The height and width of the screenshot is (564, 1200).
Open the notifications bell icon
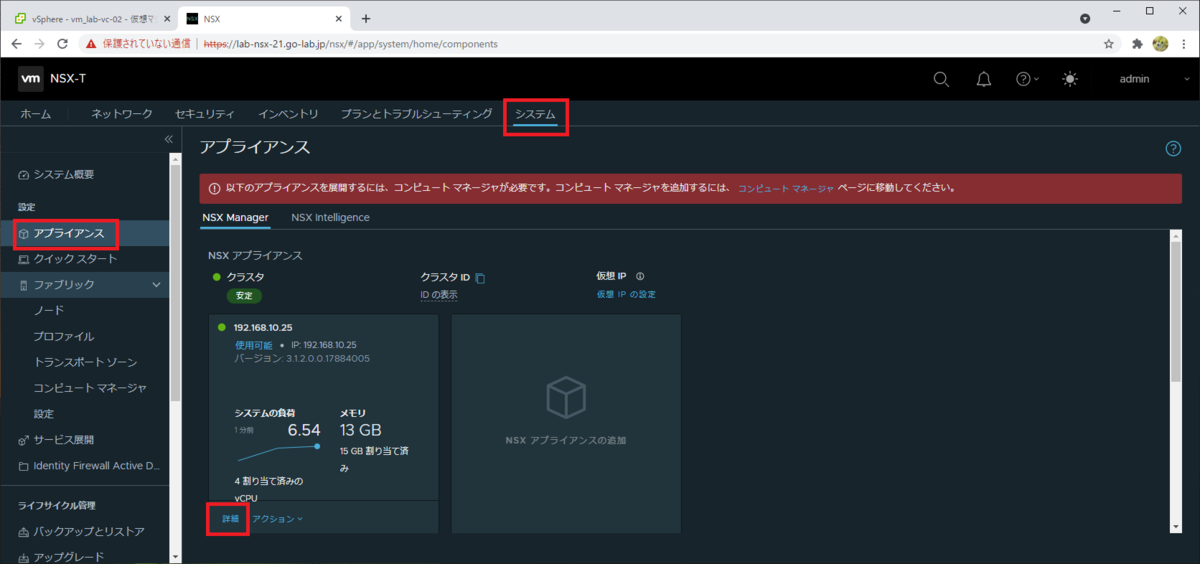coord(984,79)
